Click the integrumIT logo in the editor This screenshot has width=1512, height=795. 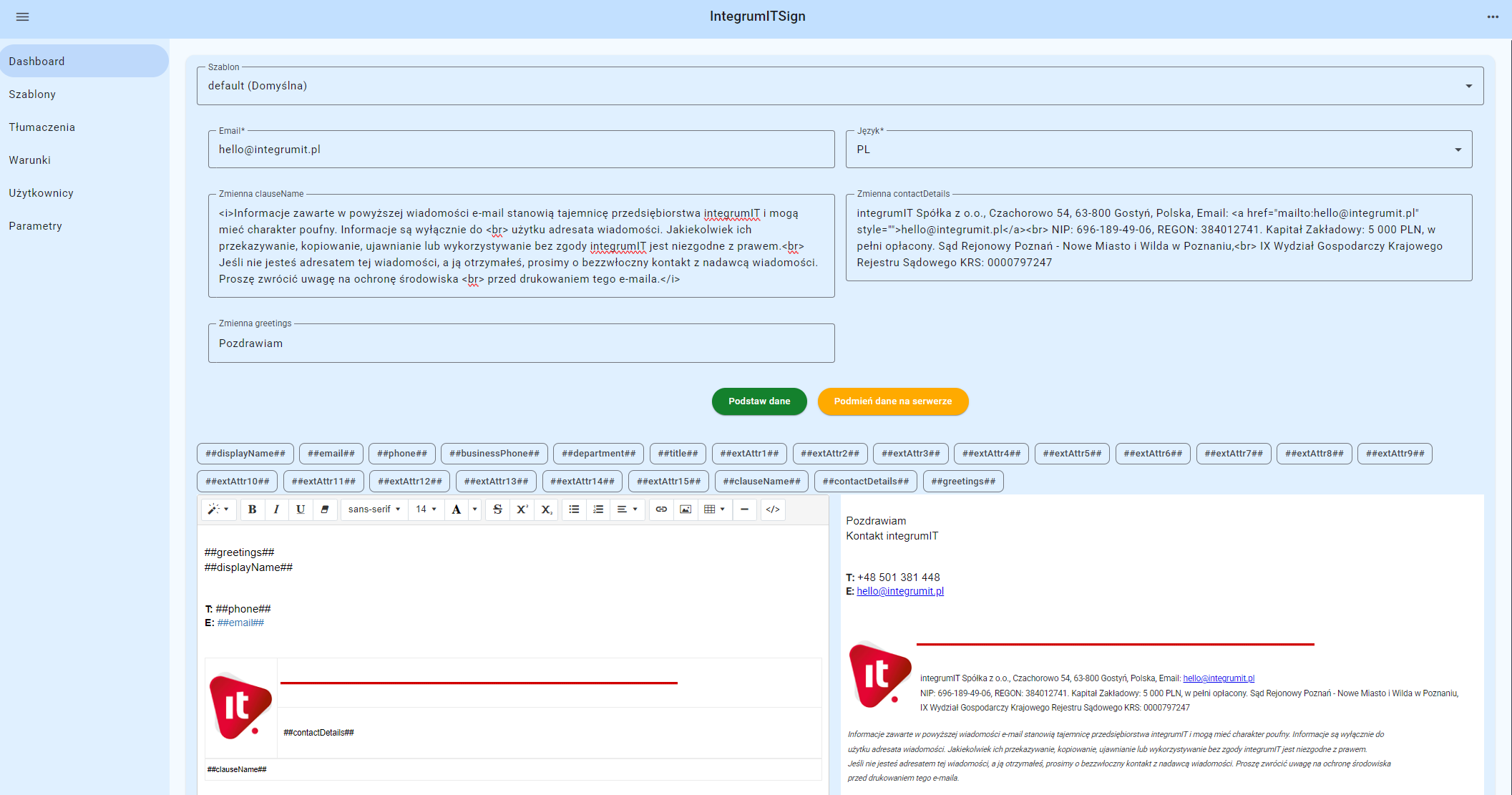click(240, 706)
